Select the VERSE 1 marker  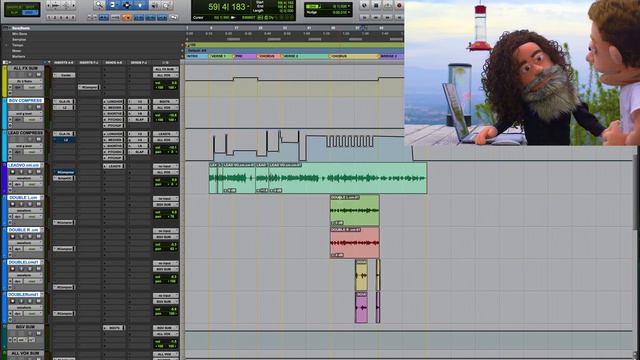pos(220,56)
